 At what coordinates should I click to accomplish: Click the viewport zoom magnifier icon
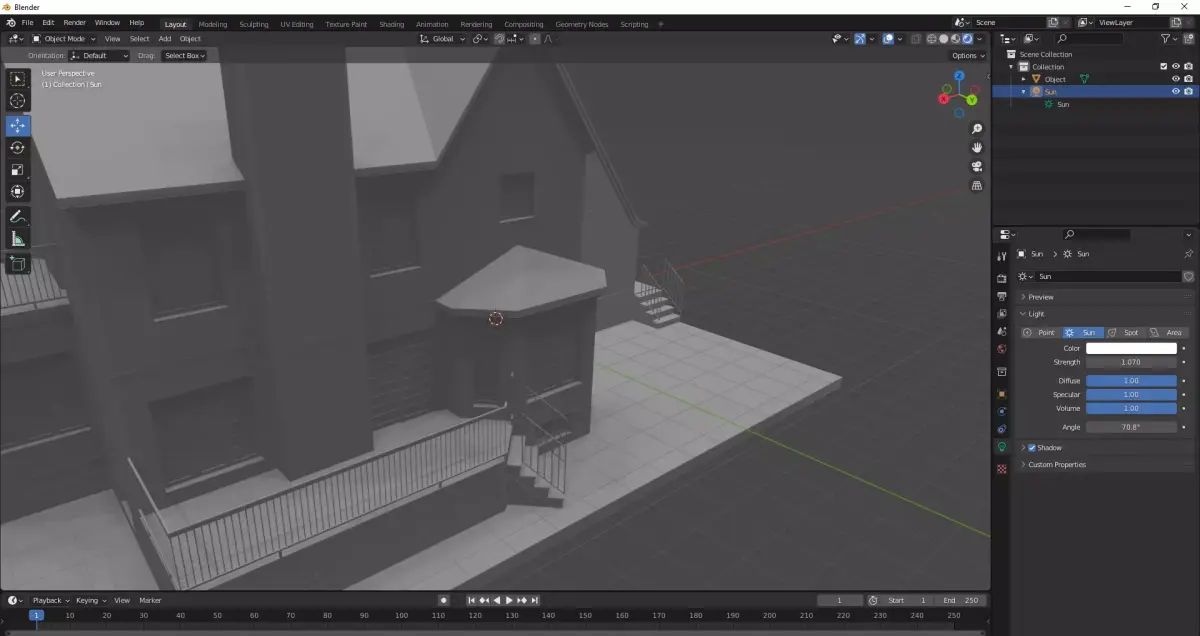(x=977, y=129)
